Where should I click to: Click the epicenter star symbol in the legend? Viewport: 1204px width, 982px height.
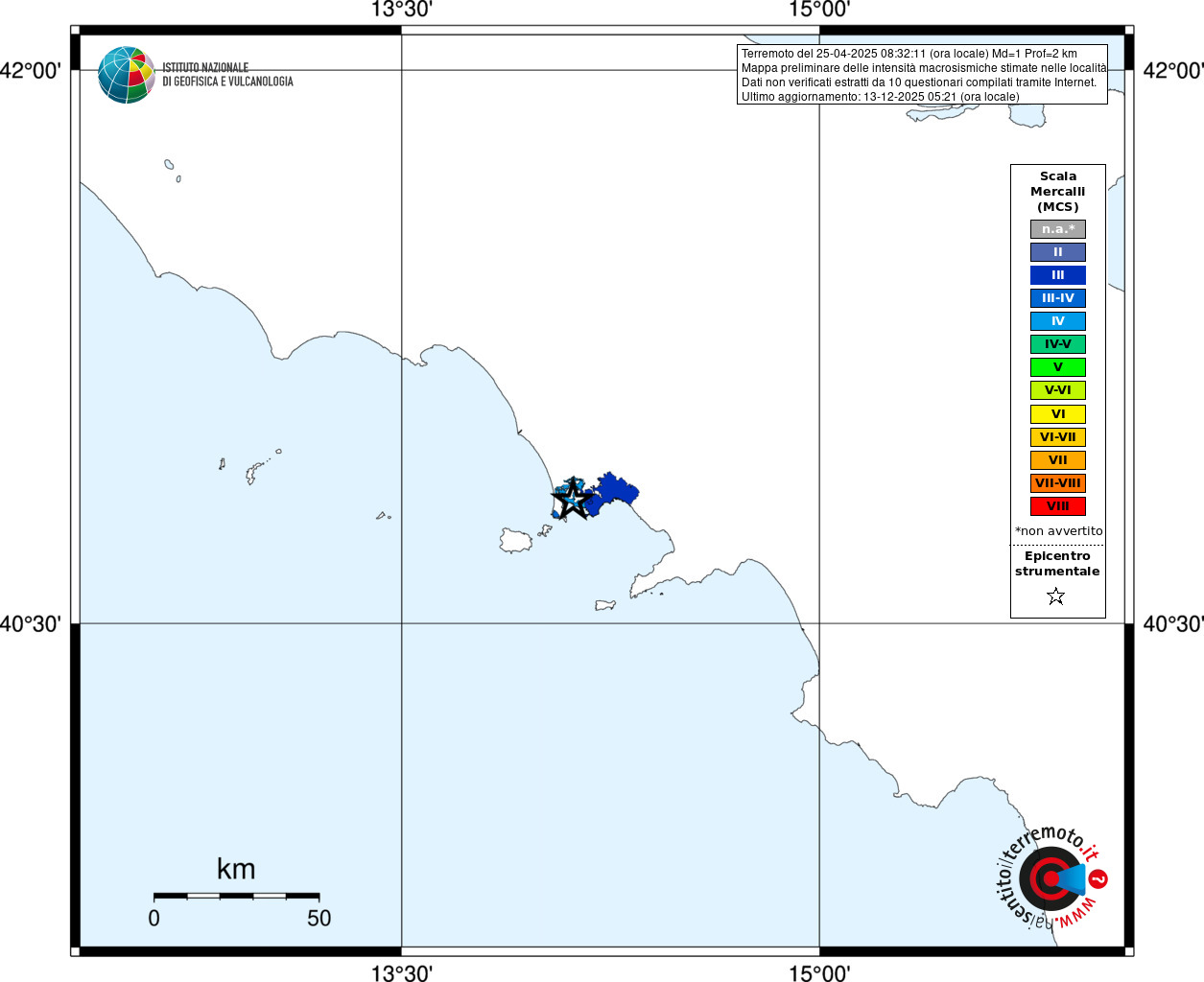coord(1056,596)
